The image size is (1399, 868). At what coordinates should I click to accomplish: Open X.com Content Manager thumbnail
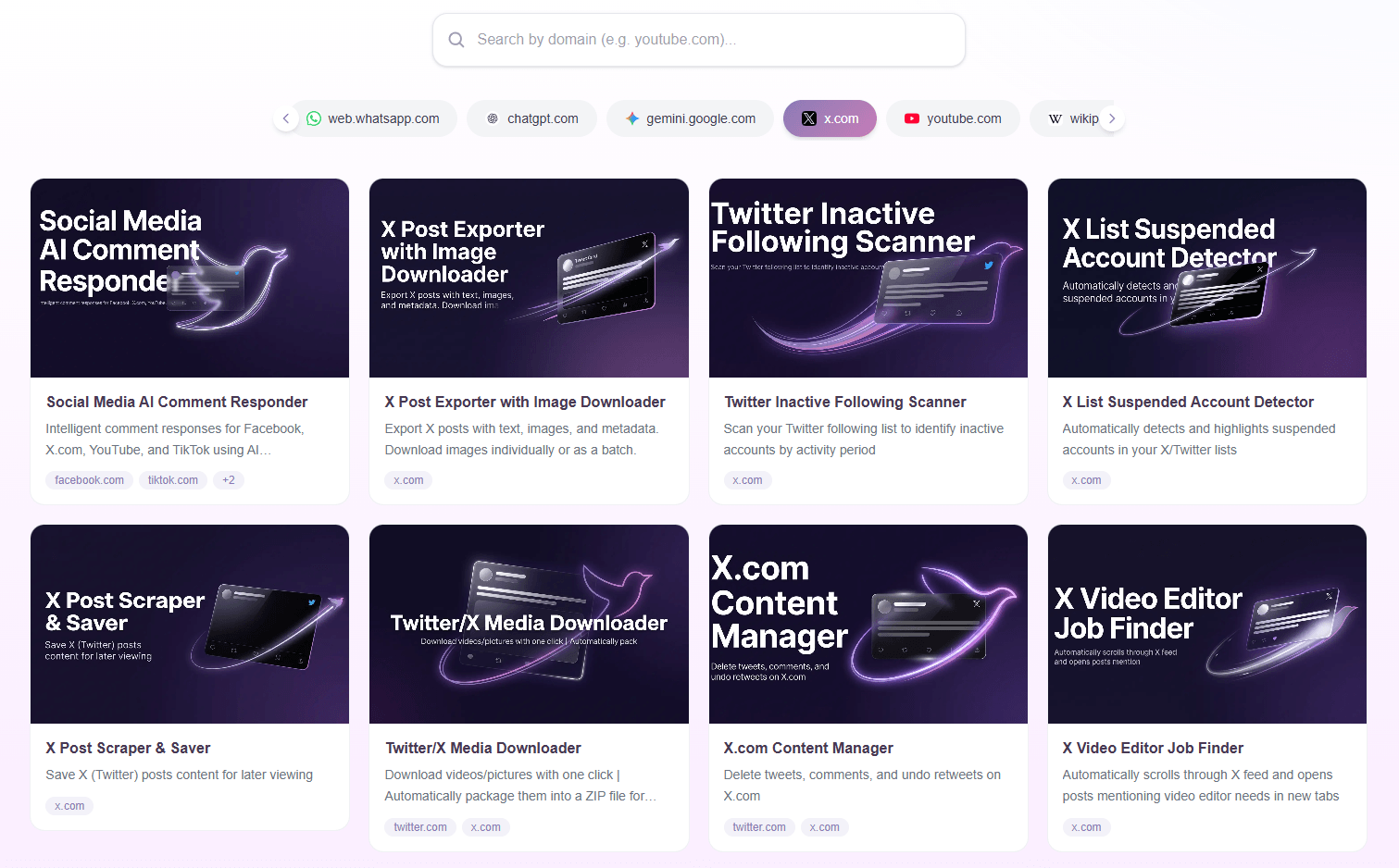pos(868,624)
